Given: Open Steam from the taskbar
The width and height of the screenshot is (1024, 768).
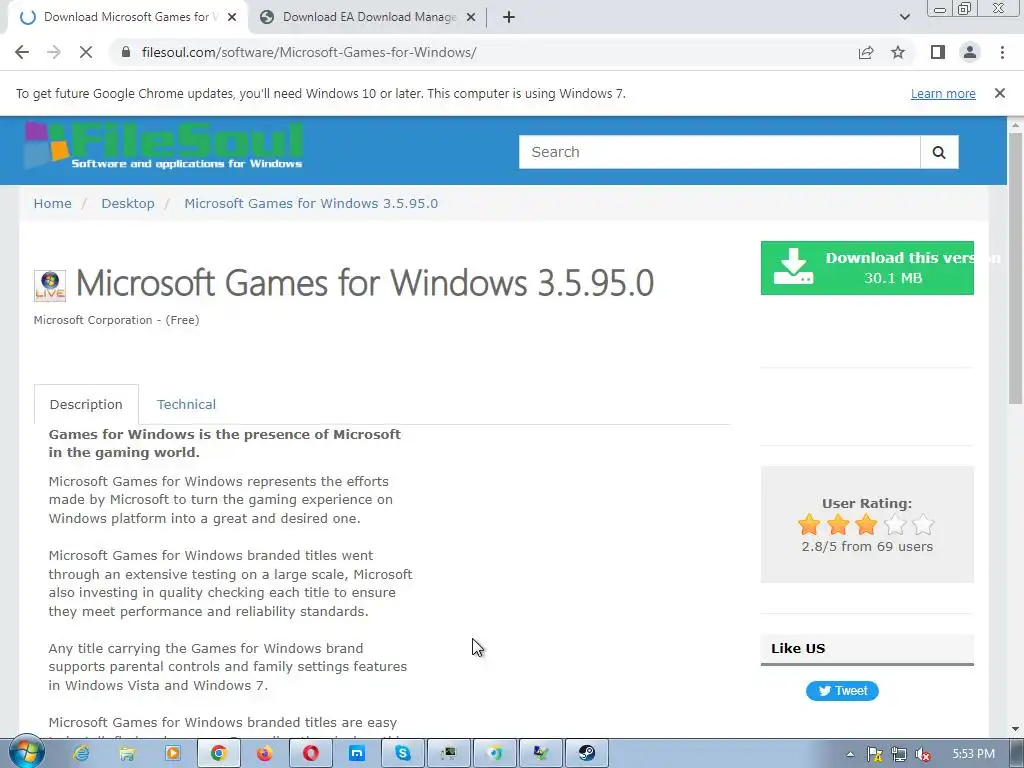Looking at the screenshot, I should pos(586,754).
